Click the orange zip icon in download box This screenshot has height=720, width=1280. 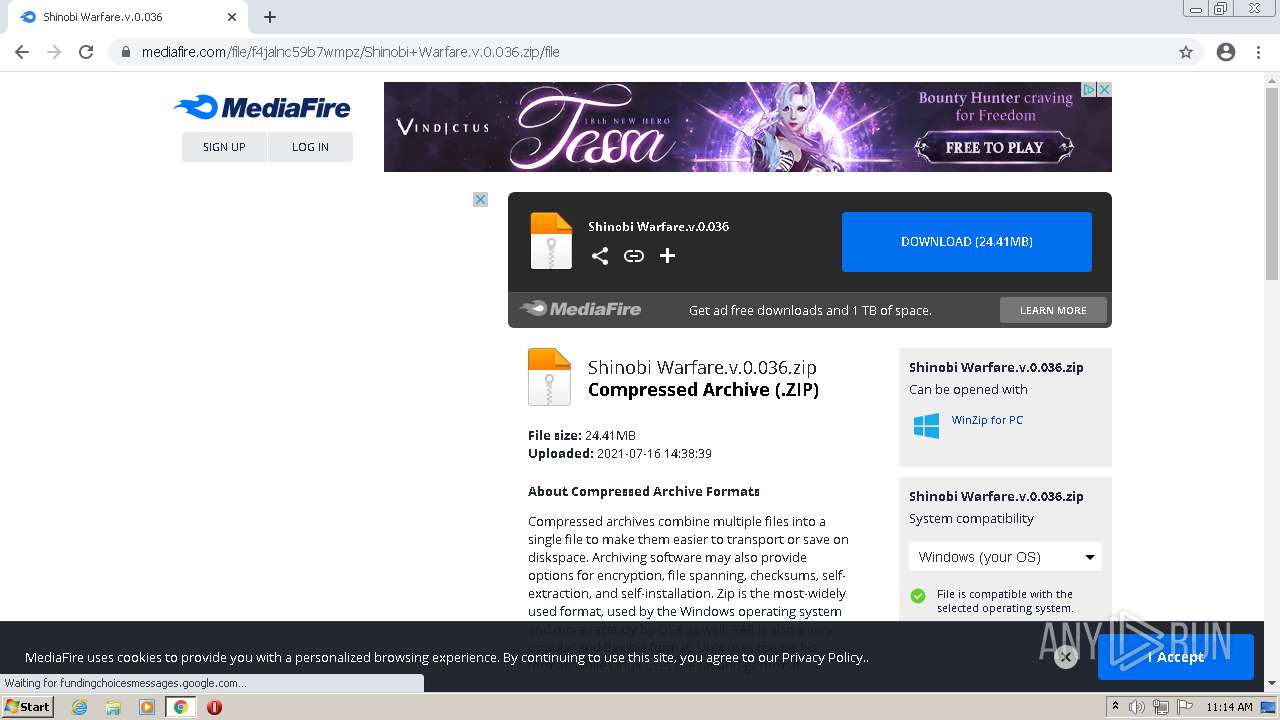click(x=551, y=241)
